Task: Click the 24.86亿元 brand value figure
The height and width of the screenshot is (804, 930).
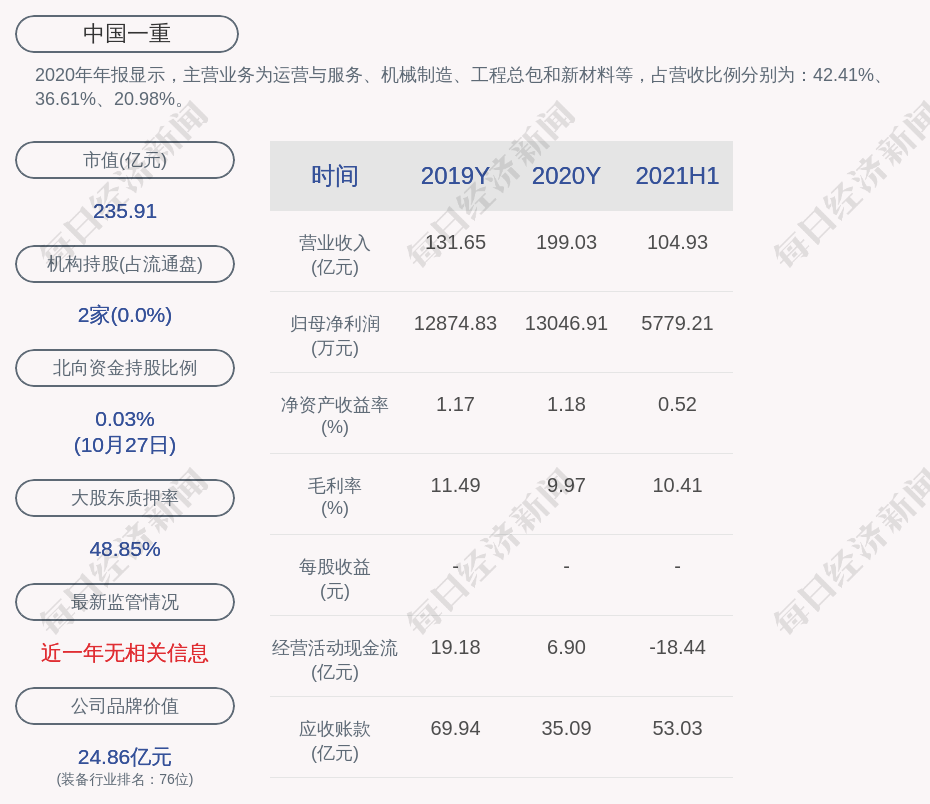Action: [125, 757]
